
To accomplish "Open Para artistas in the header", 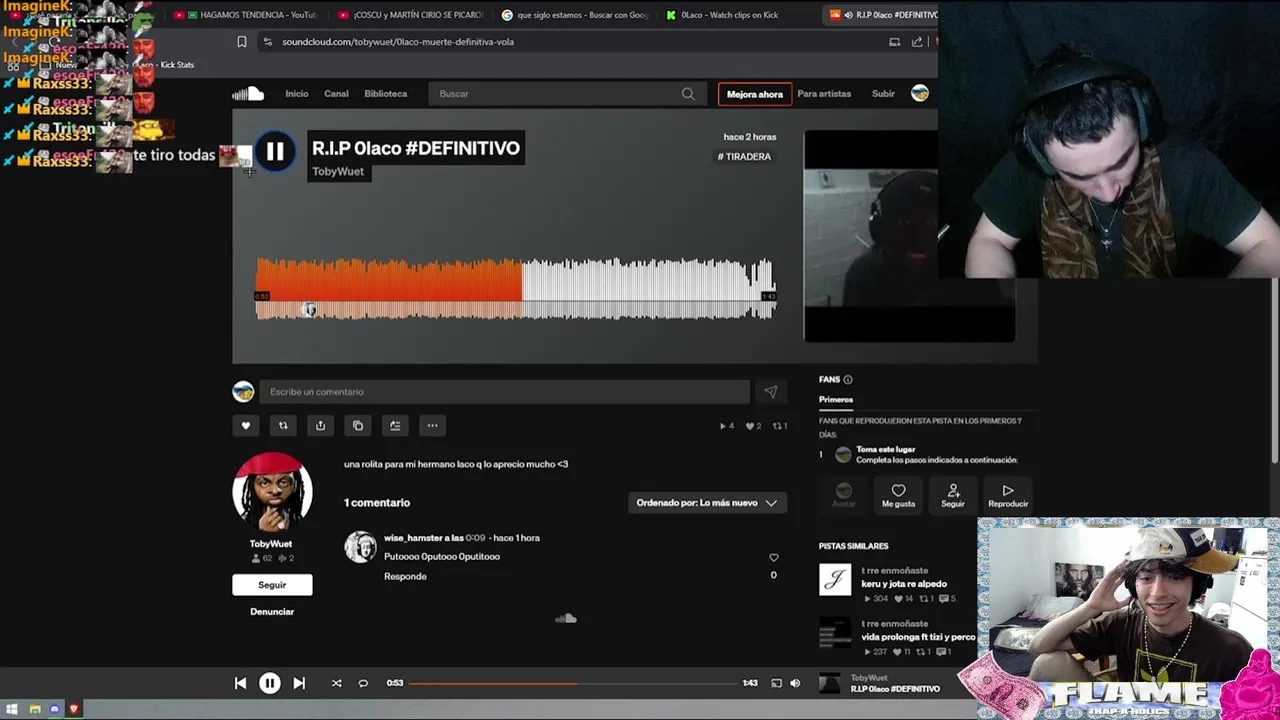I will (x=824, y=94).
